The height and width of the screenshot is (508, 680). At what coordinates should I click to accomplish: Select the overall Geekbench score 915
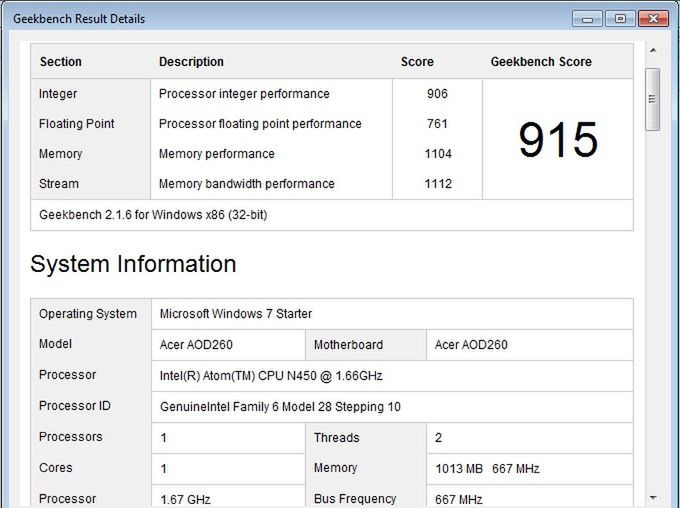click(x=558, y=140)
